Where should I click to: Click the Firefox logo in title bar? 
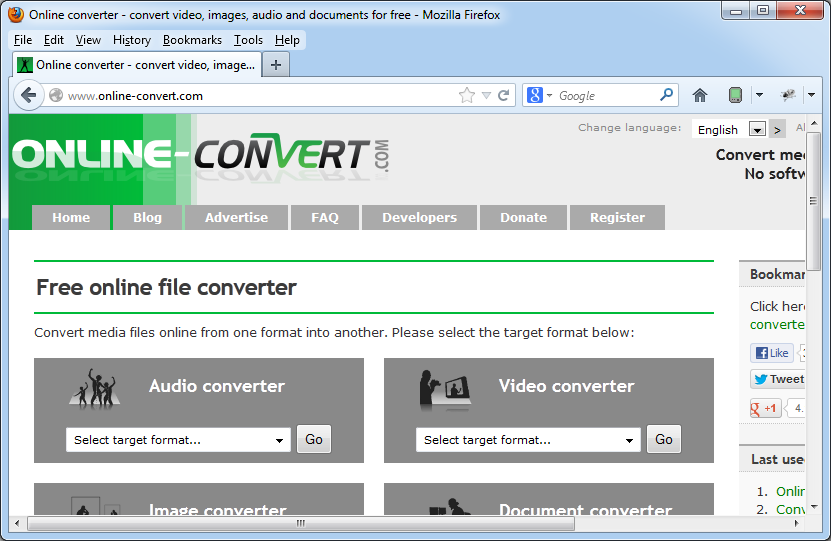click(16, 14)
